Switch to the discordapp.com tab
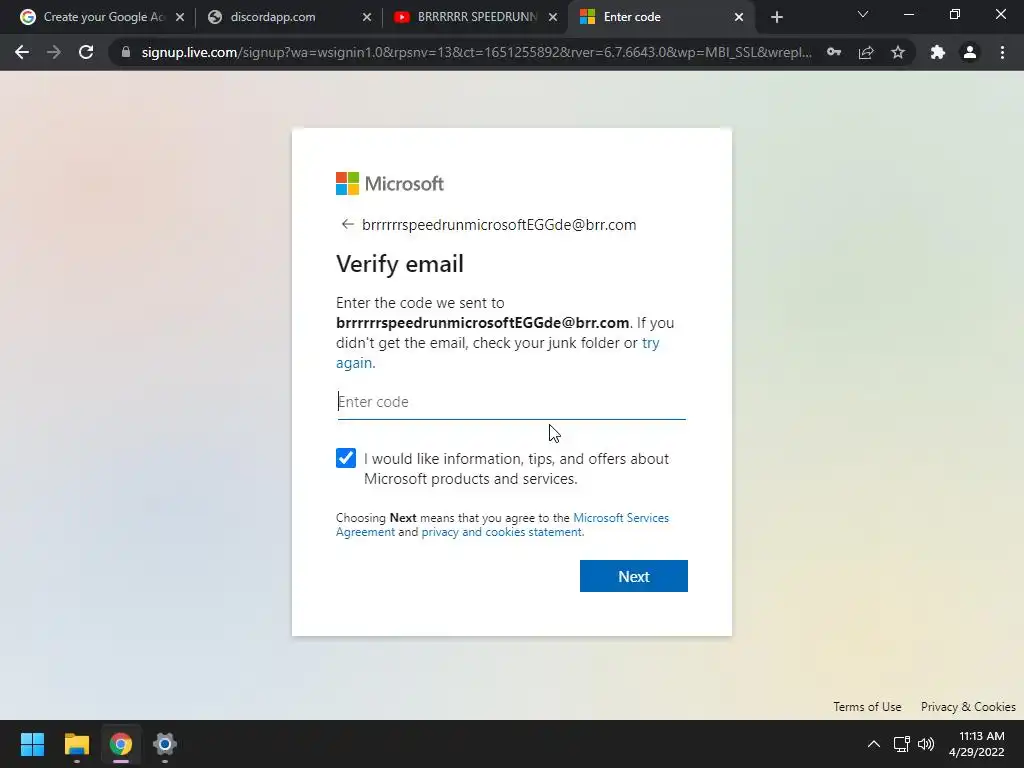Viewport: 1024px width, 768px height. tap(289, 17)
